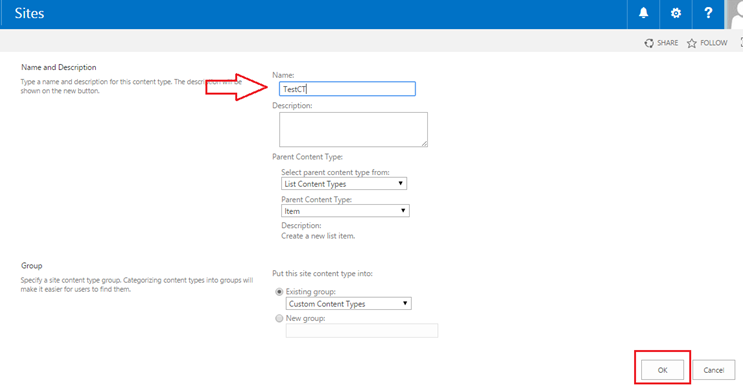Click the FOLLOW label text

(714, 43)
